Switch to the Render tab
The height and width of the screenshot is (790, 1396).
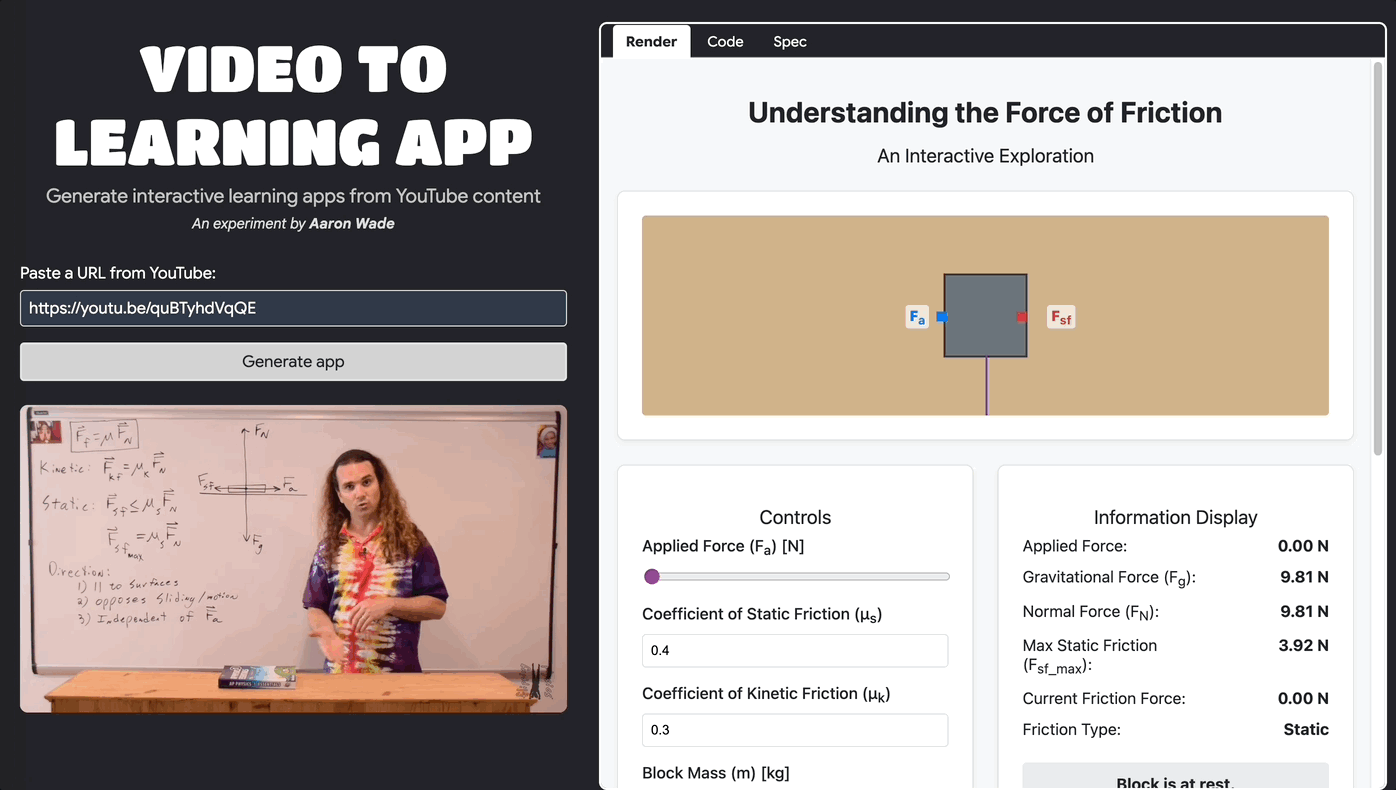[x=651, y=41]
